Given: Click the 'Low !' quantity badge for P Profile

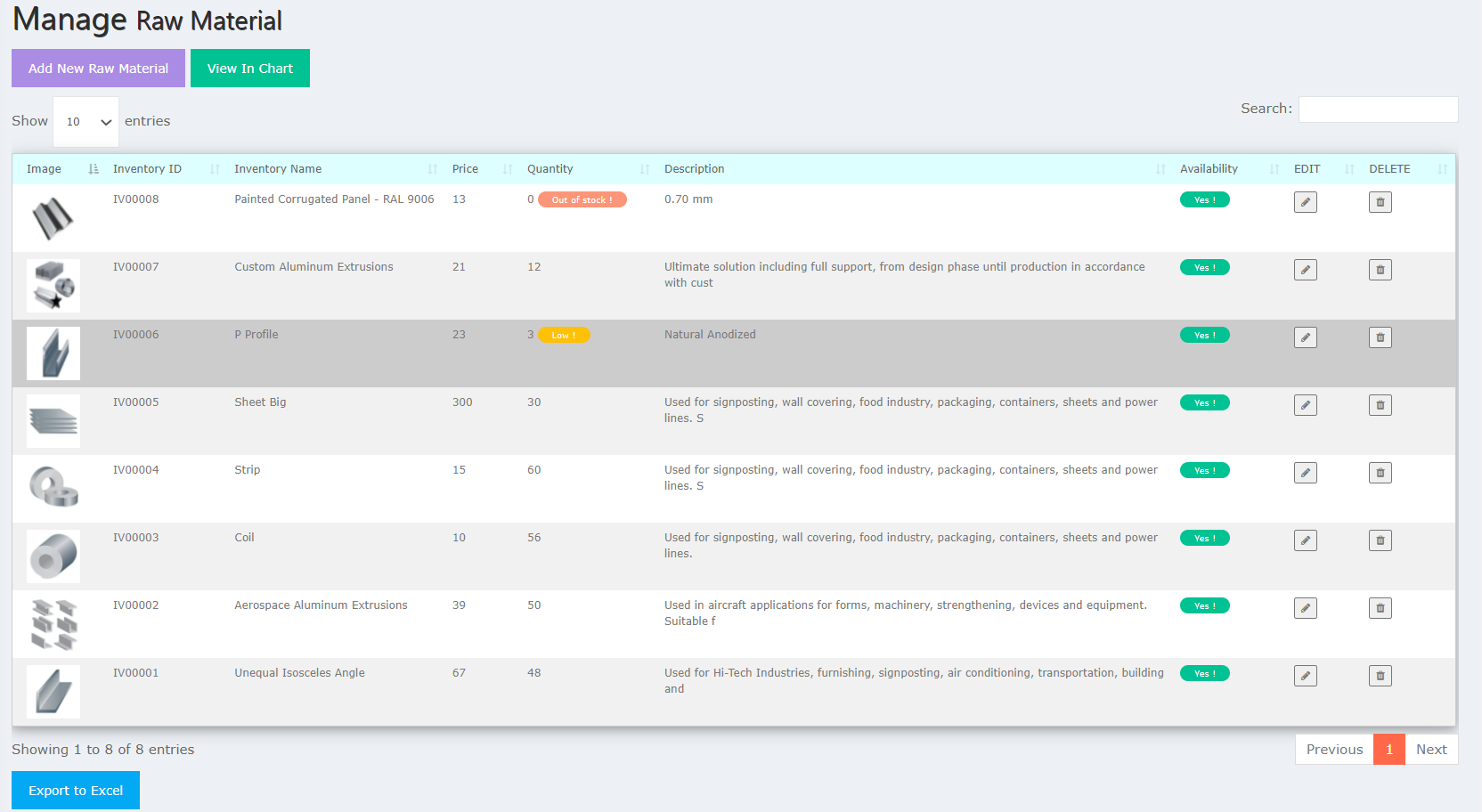Looking at the screenshot, I should [x=564, y=335].
